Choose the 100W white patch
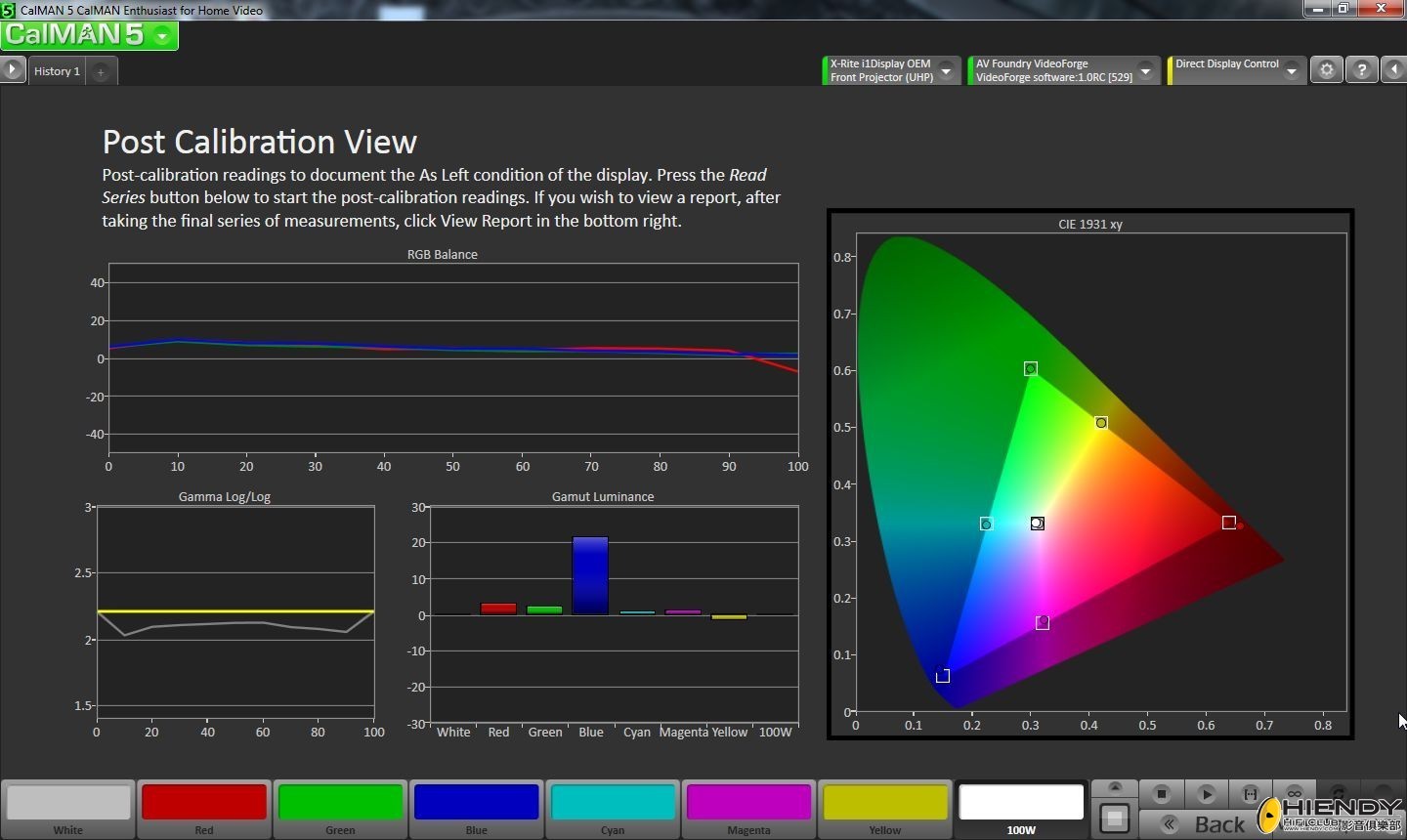 click(1021, 803)
